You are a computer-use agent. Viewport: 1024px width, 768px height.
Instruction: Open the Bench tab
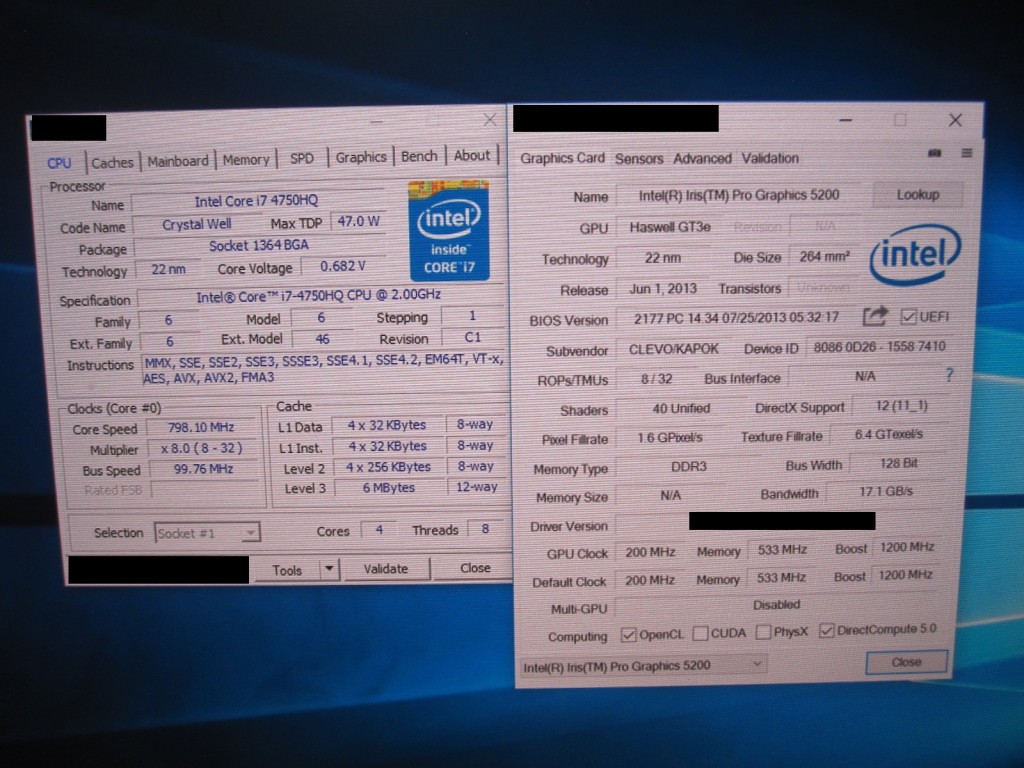[419, 156]
